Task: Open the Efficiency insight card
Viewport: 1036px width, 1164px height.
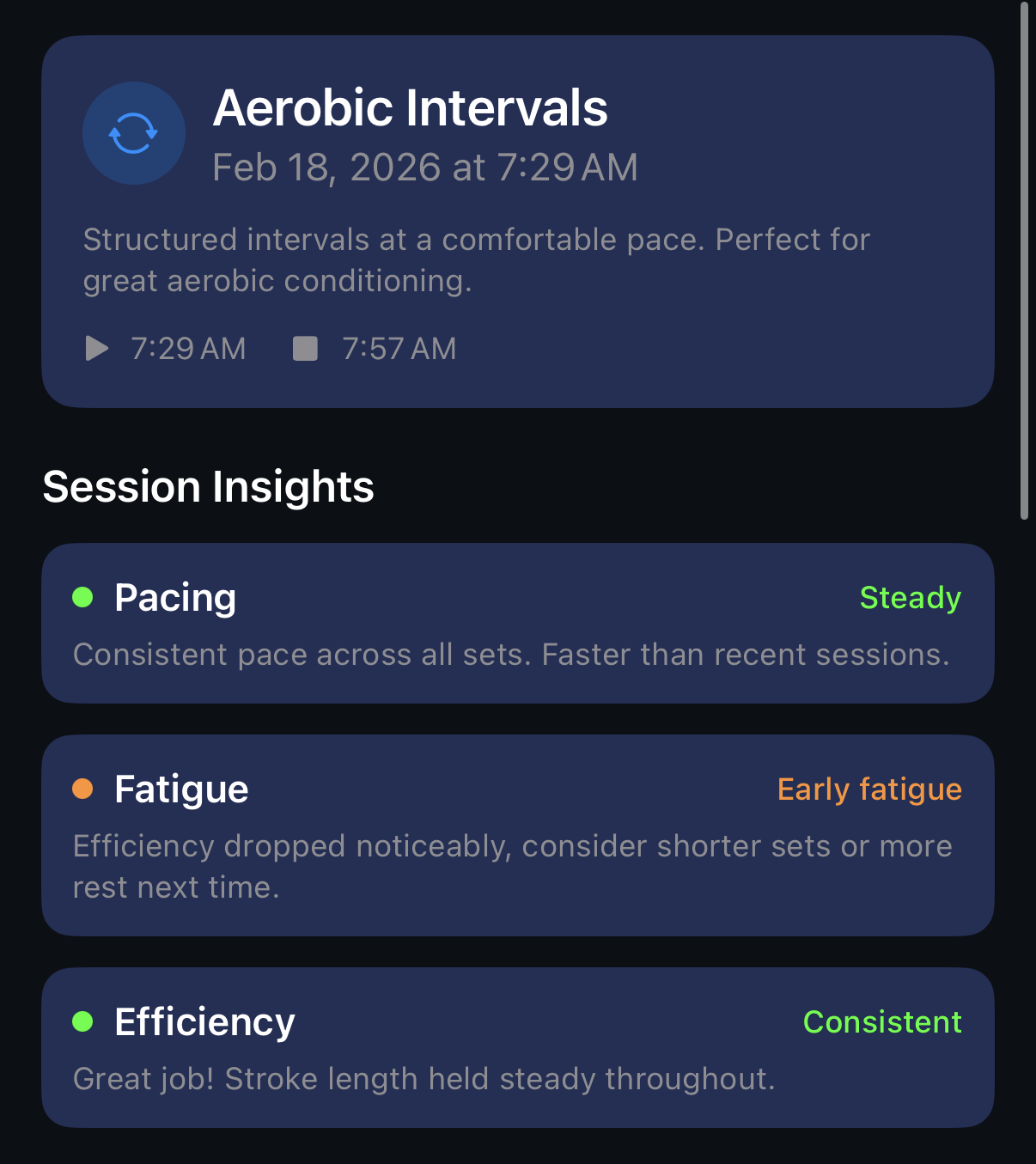Action: [517, 1048]
